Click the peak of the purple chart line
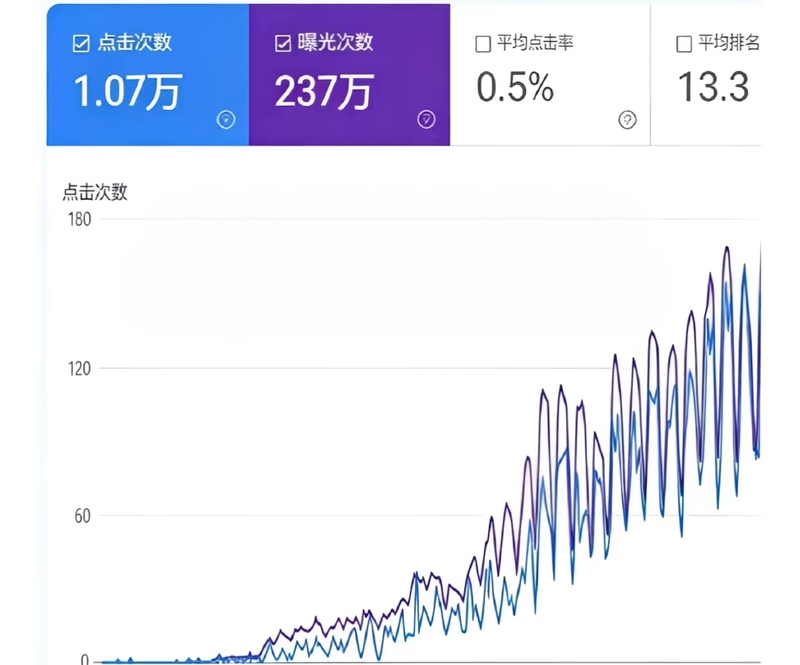 point(726,245)
